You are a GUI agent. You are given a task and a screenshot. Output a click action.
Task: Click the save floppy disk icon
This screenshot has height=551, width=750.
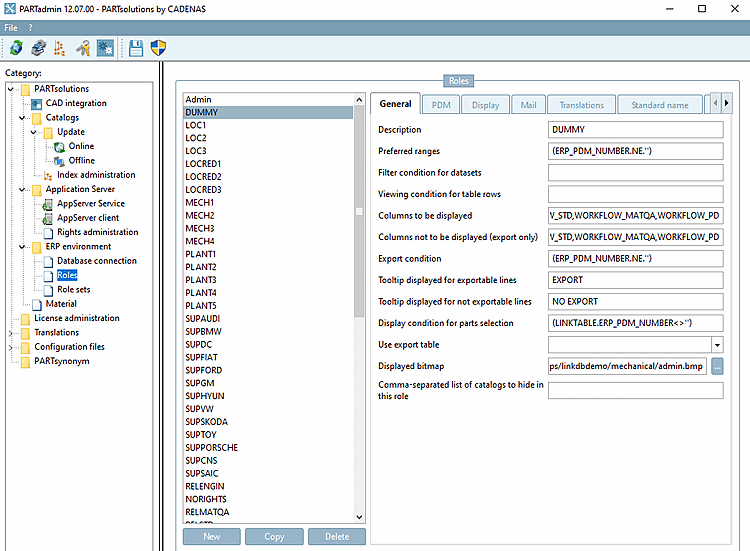136,48
